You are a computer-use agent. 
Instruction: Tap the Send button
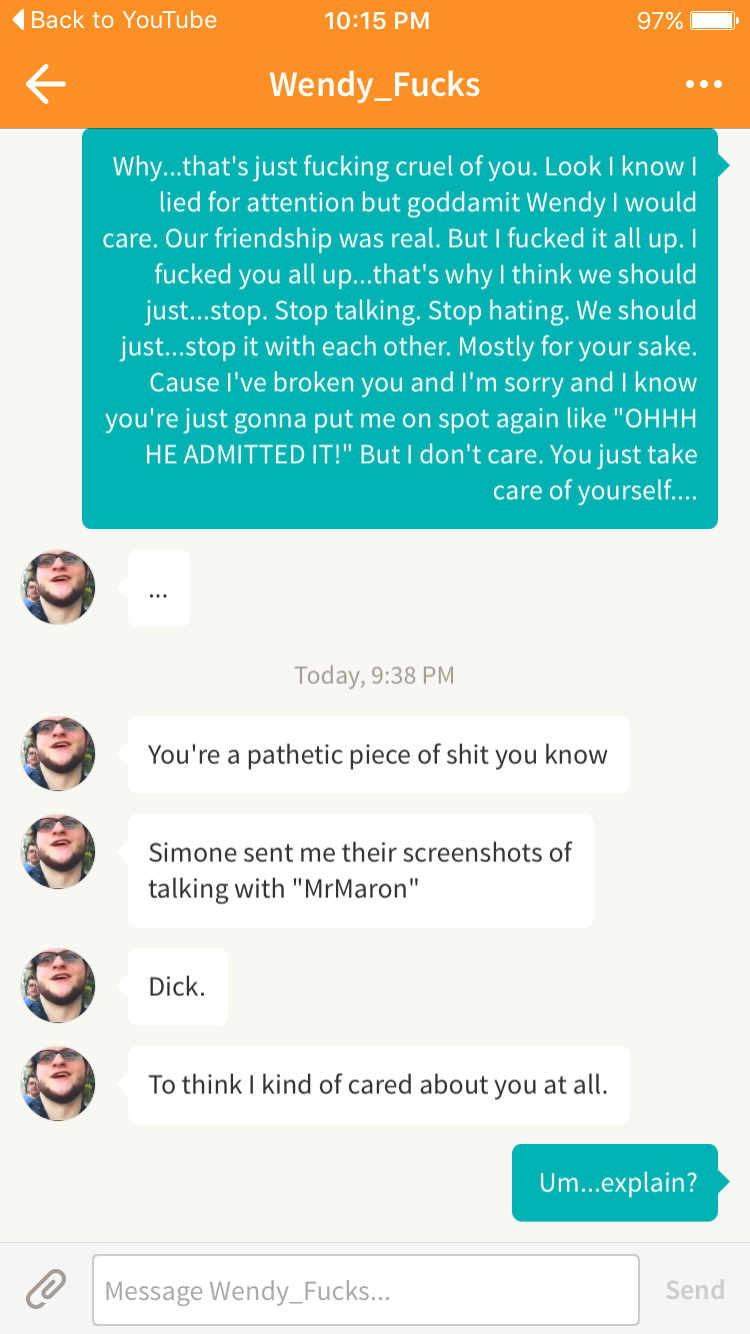tap(695, 1290)
